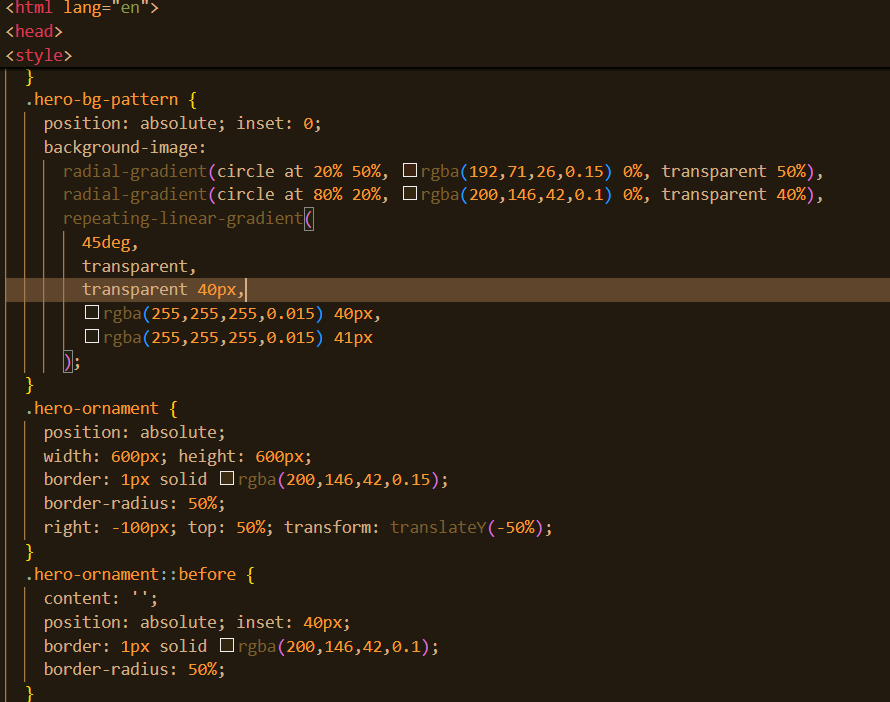Jump to sticky <html lang="en"> line

pos(82,8)
